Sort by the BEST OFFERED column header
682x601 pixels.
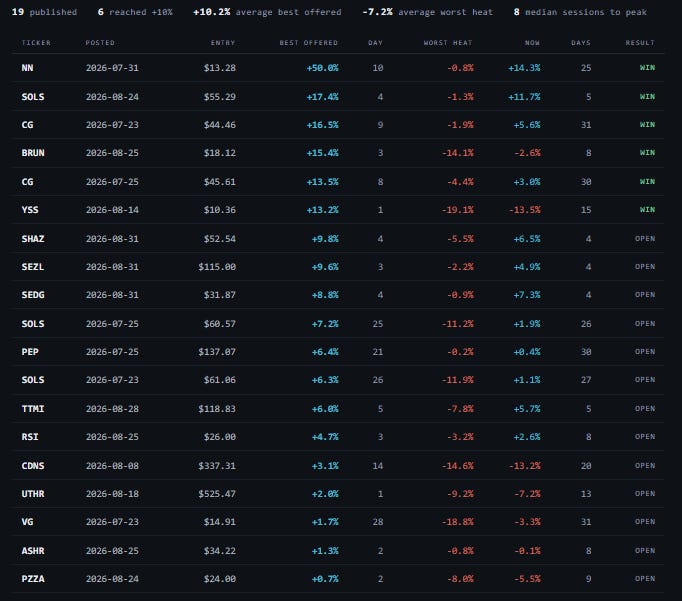[x=308, y=43]
